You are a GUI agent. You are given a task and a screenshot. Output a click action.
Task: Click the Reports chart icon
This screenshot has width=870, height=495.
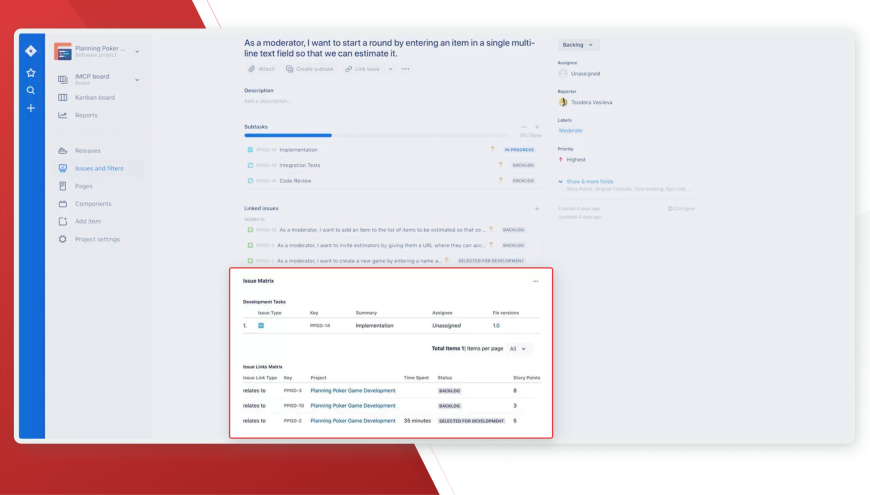(63, 115)
